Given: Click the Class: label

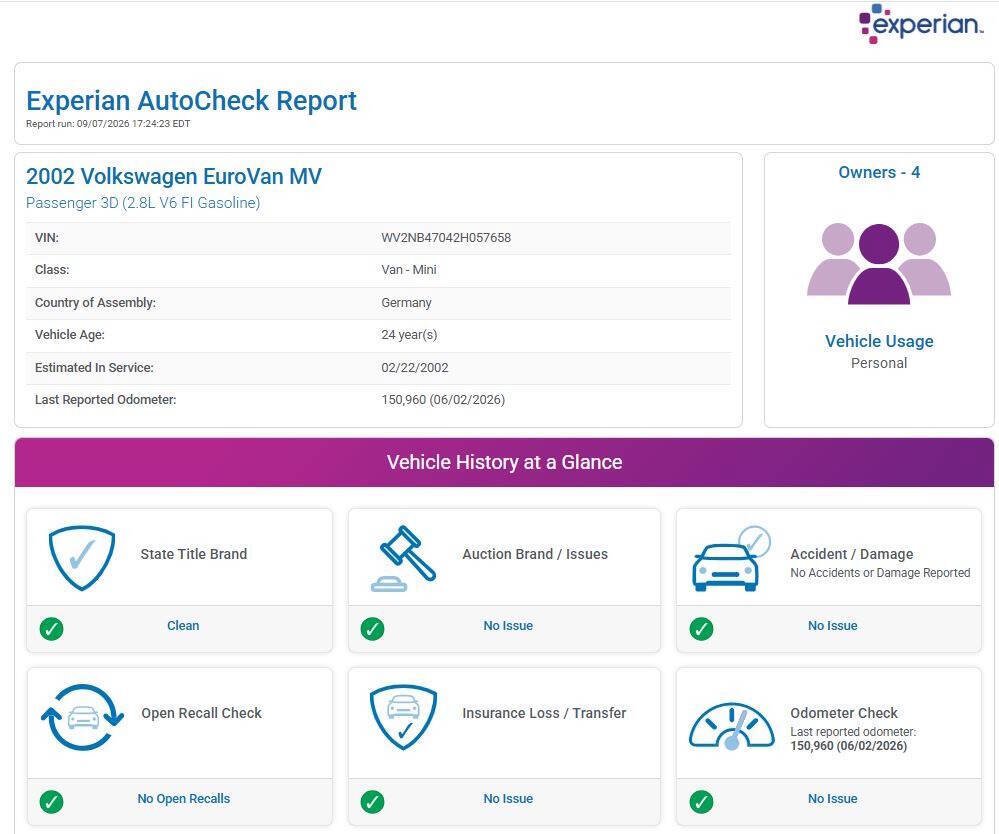Looking at the screenshot, I should pos(52,270).
